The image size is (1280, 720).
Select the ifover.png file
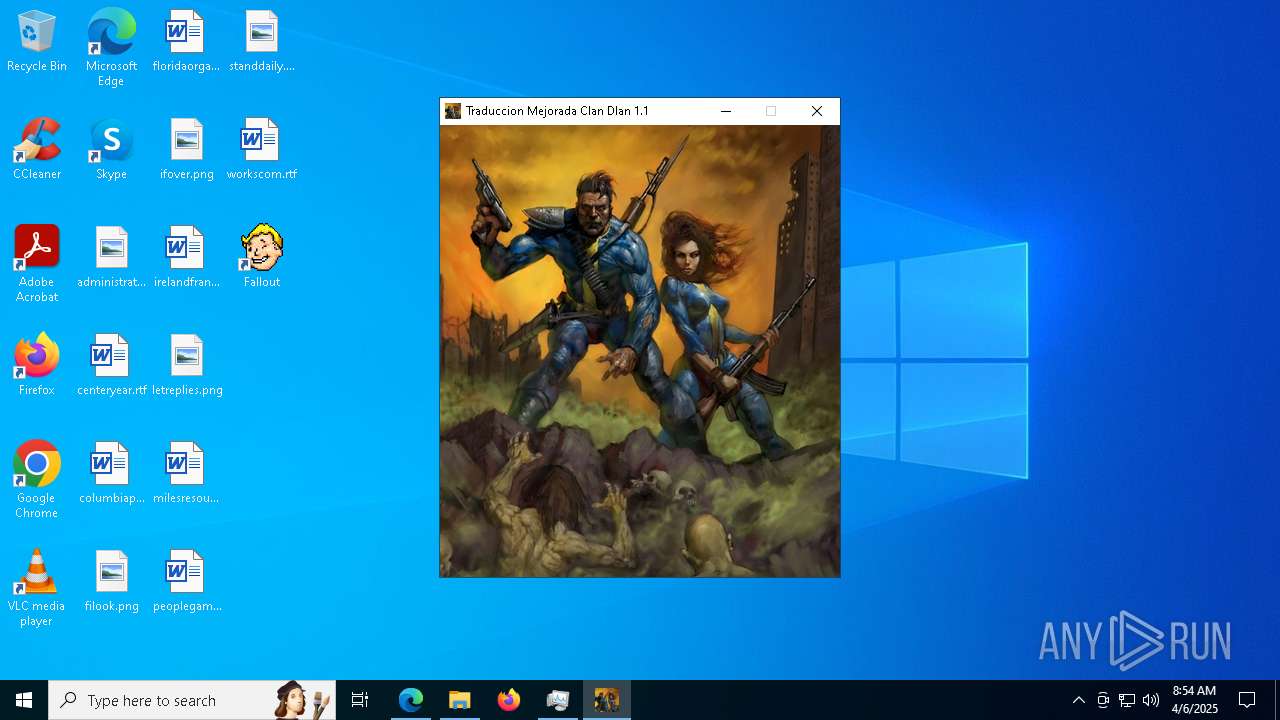(x=187, y=150)
